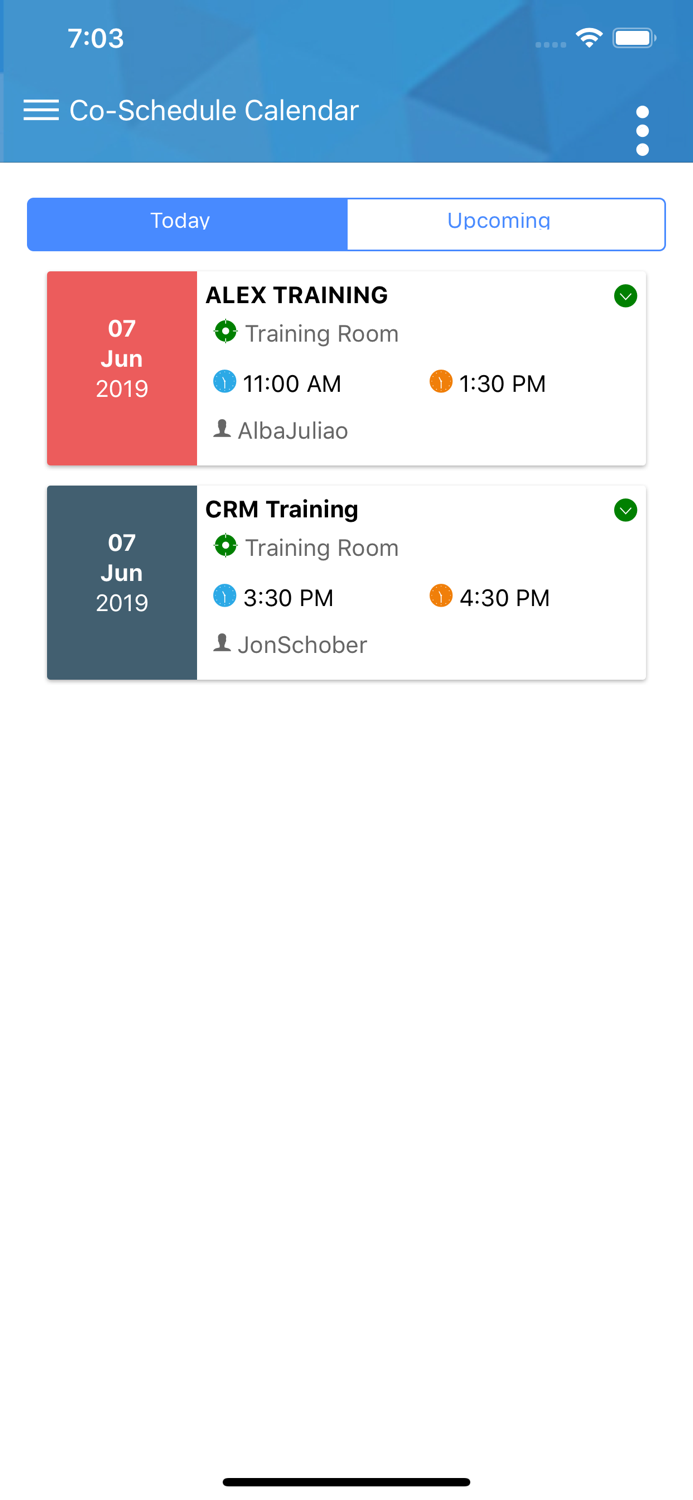Click the orange end time icon on CRM Training

click(x=441, y=597)
